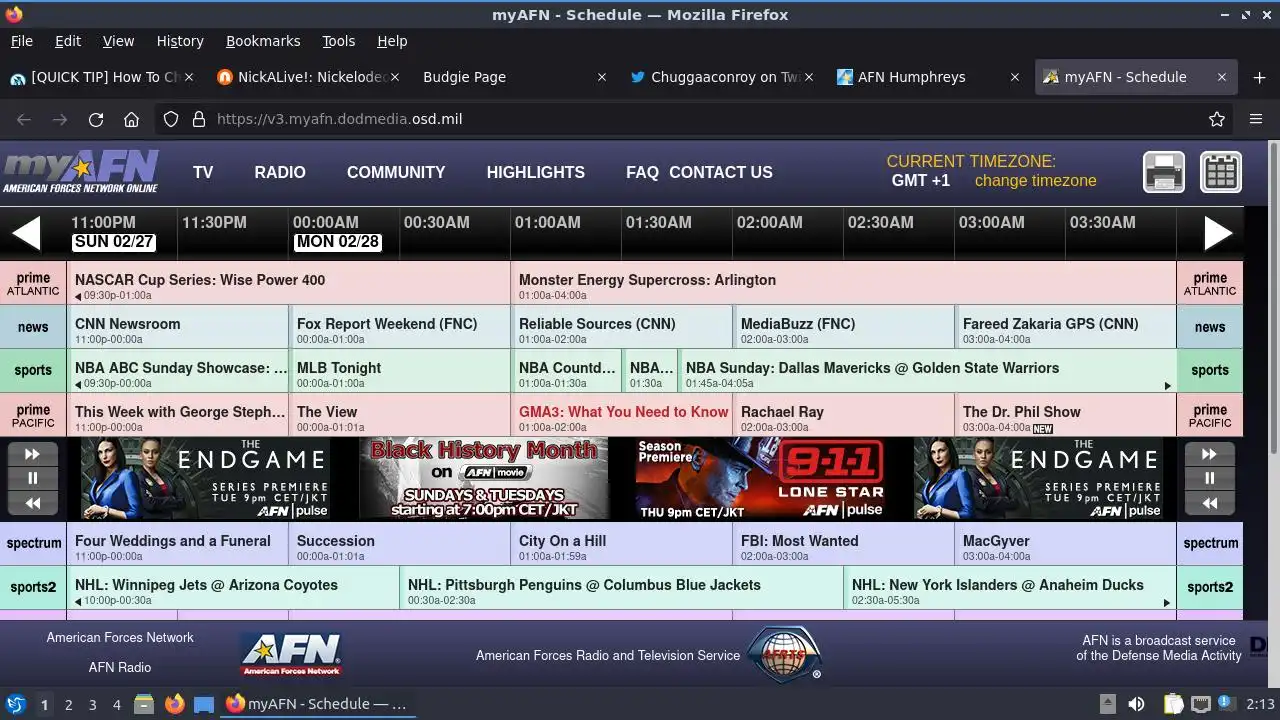Select Succession program listing
1280x720 pixels.
(399, 544)
